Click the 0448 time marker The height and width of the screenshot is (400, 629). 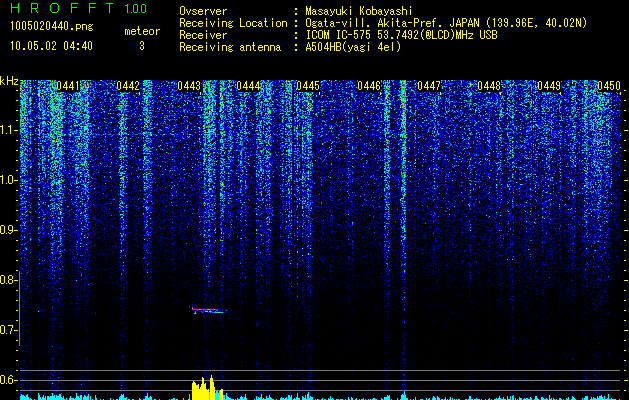489,86
